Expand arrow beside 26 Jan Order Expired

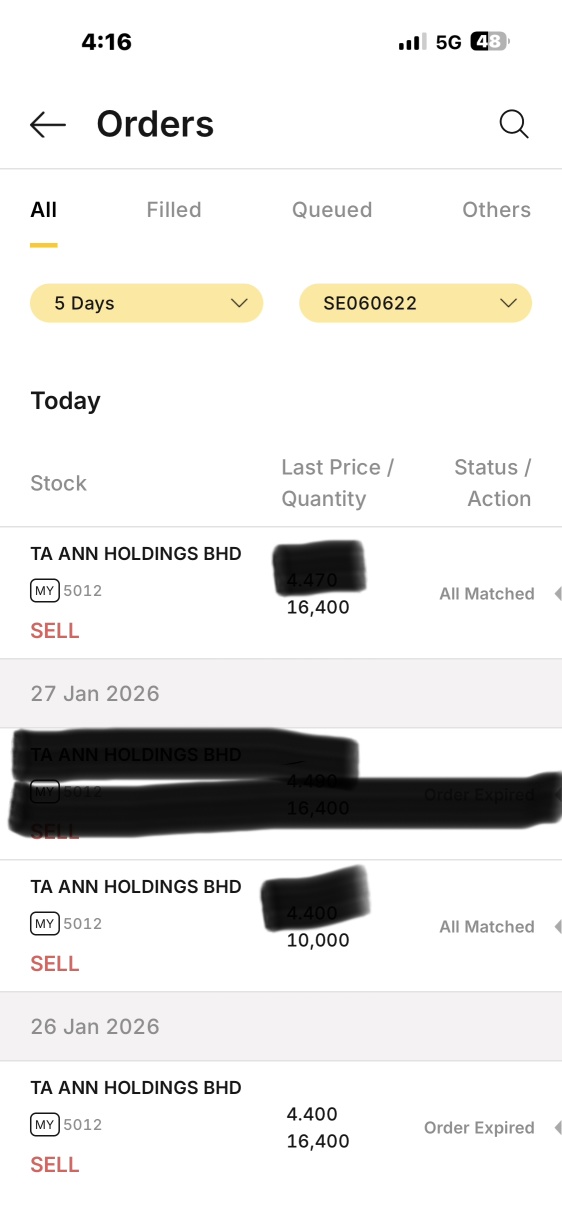[x=557, y=1128]
